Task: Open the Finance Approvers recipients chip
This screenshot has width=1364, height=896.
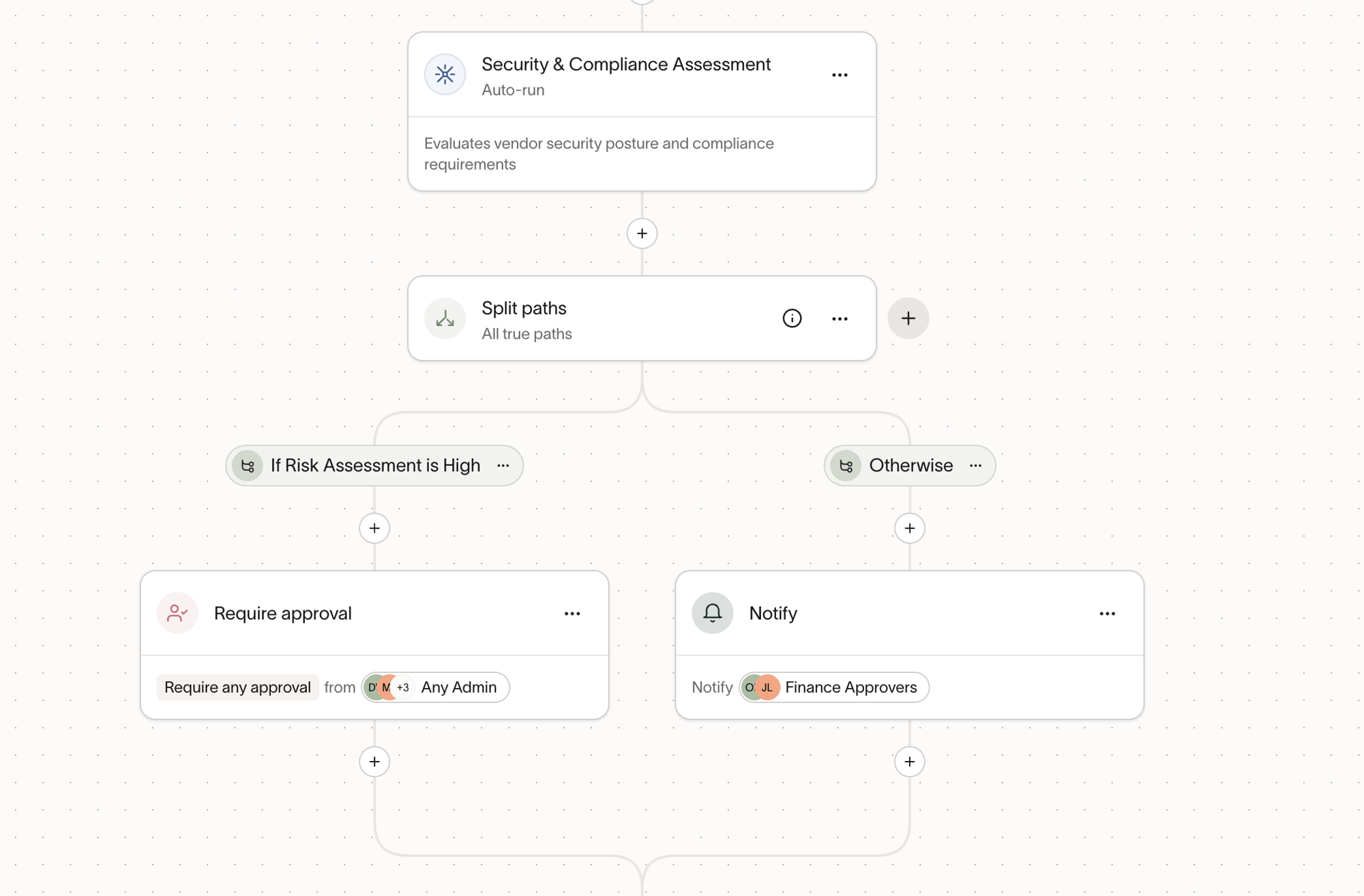Action: click(833, 687)
